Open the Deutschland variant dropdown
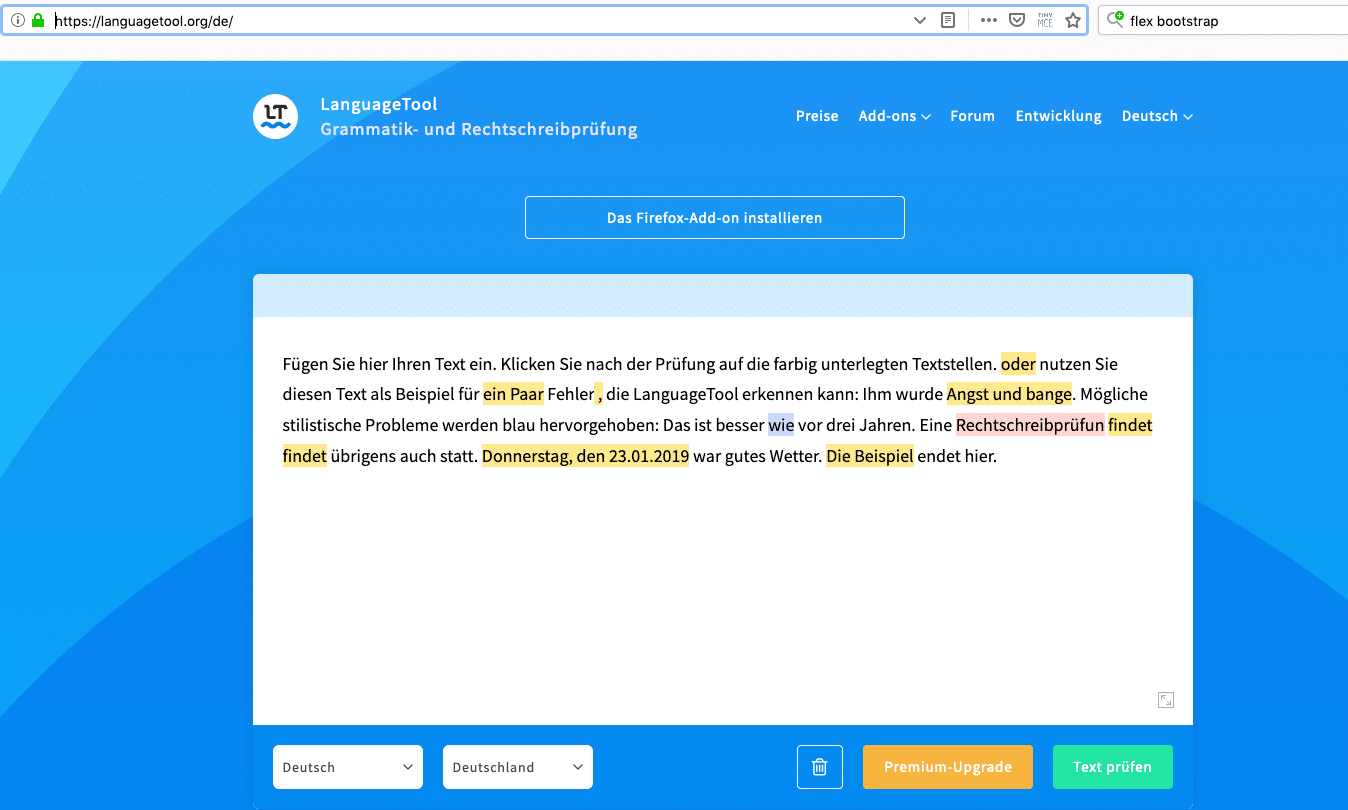Screen dimensions: 1348x810 point(518,767)
